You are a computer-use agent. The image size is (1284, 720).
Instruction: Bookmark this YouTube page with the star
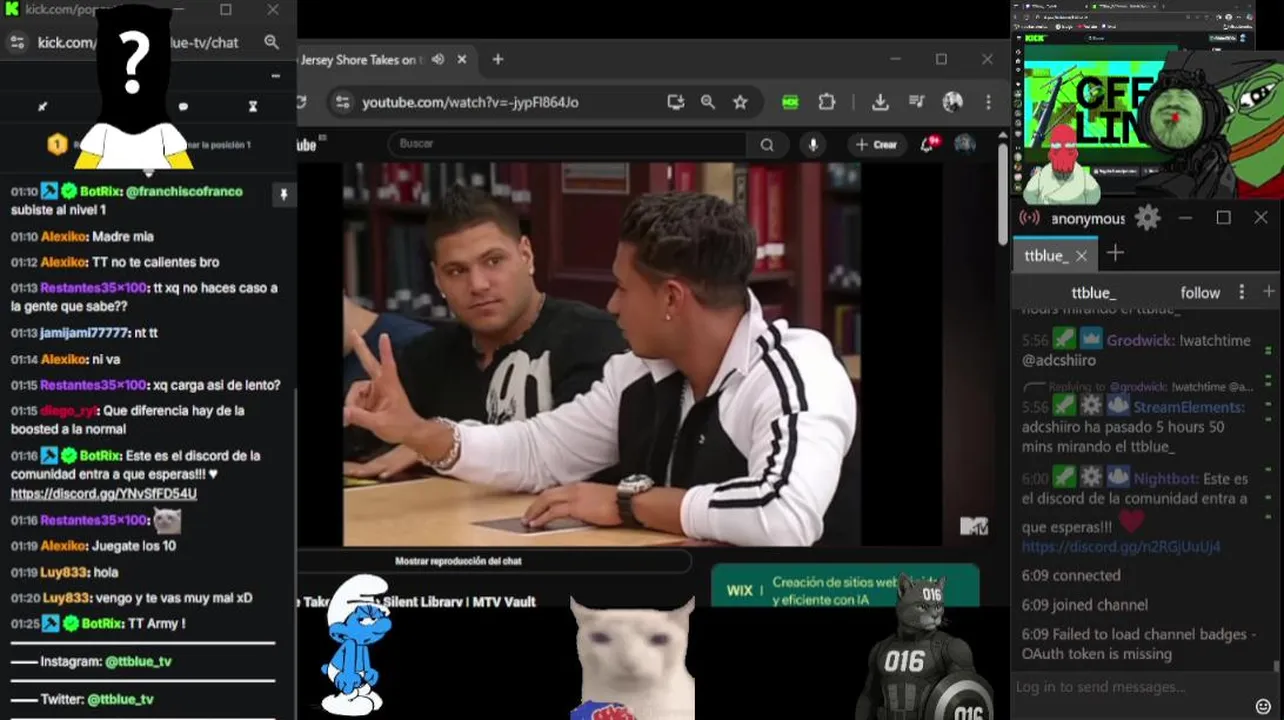(740, 102)
